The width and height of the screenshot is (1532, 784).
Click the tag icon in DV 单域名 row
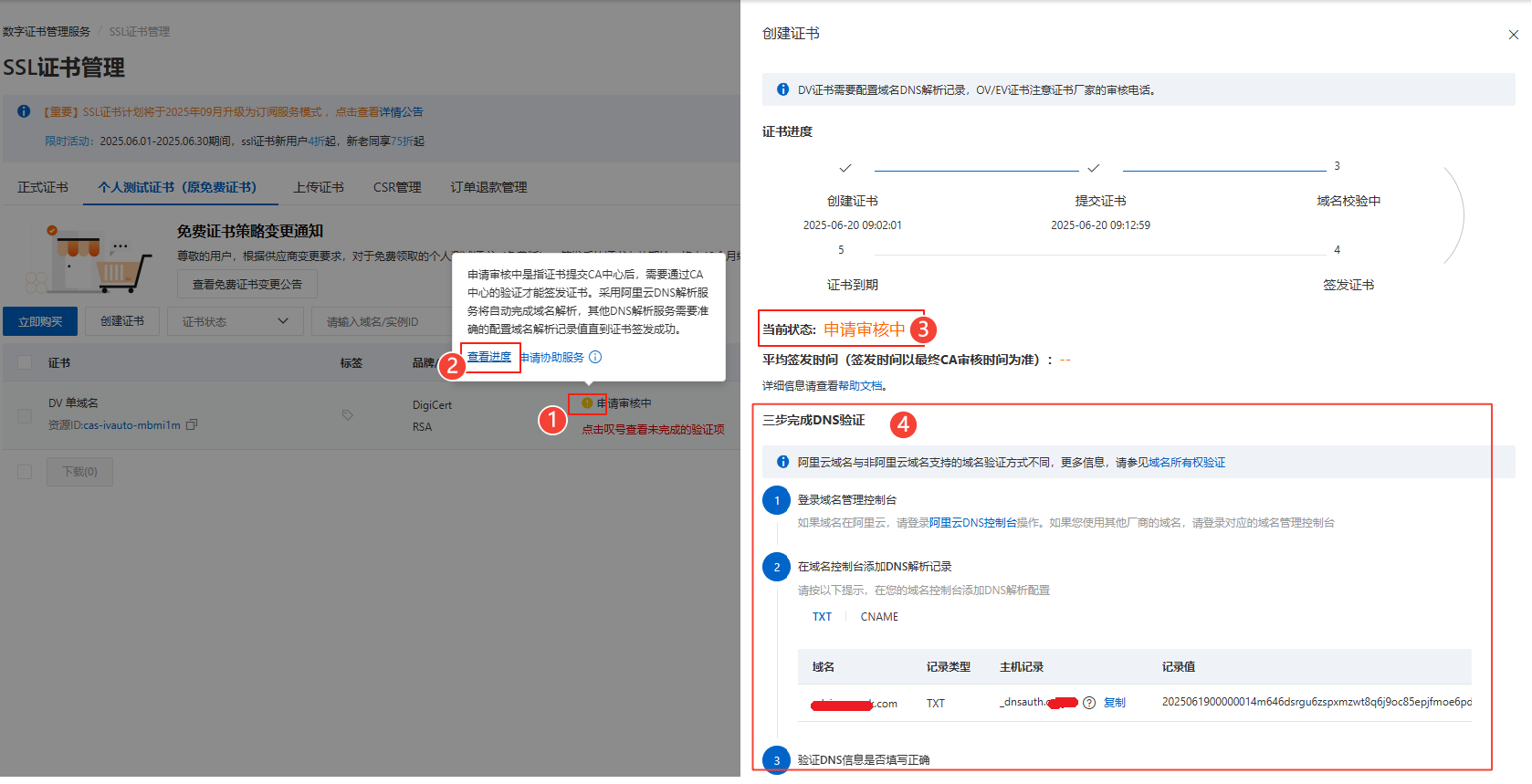click(x=348, y=414)
